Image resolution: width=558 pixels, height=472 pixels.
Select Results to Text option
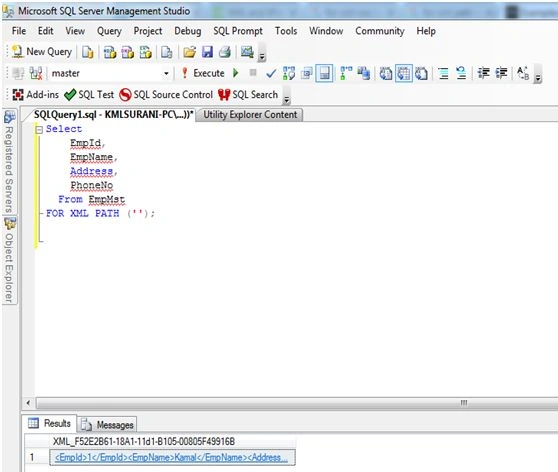(x=385, y=74)
